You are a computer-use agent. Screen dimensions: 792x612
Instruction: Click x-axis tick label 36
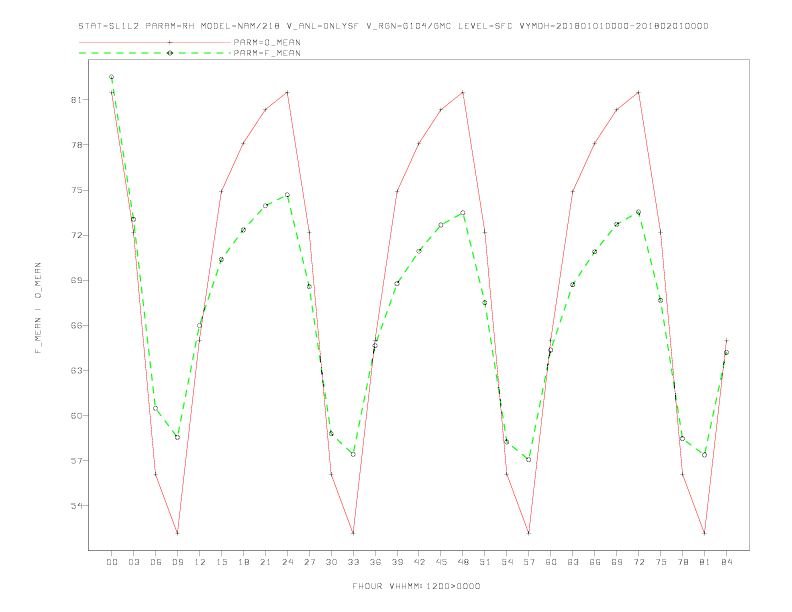pos(375,562)
